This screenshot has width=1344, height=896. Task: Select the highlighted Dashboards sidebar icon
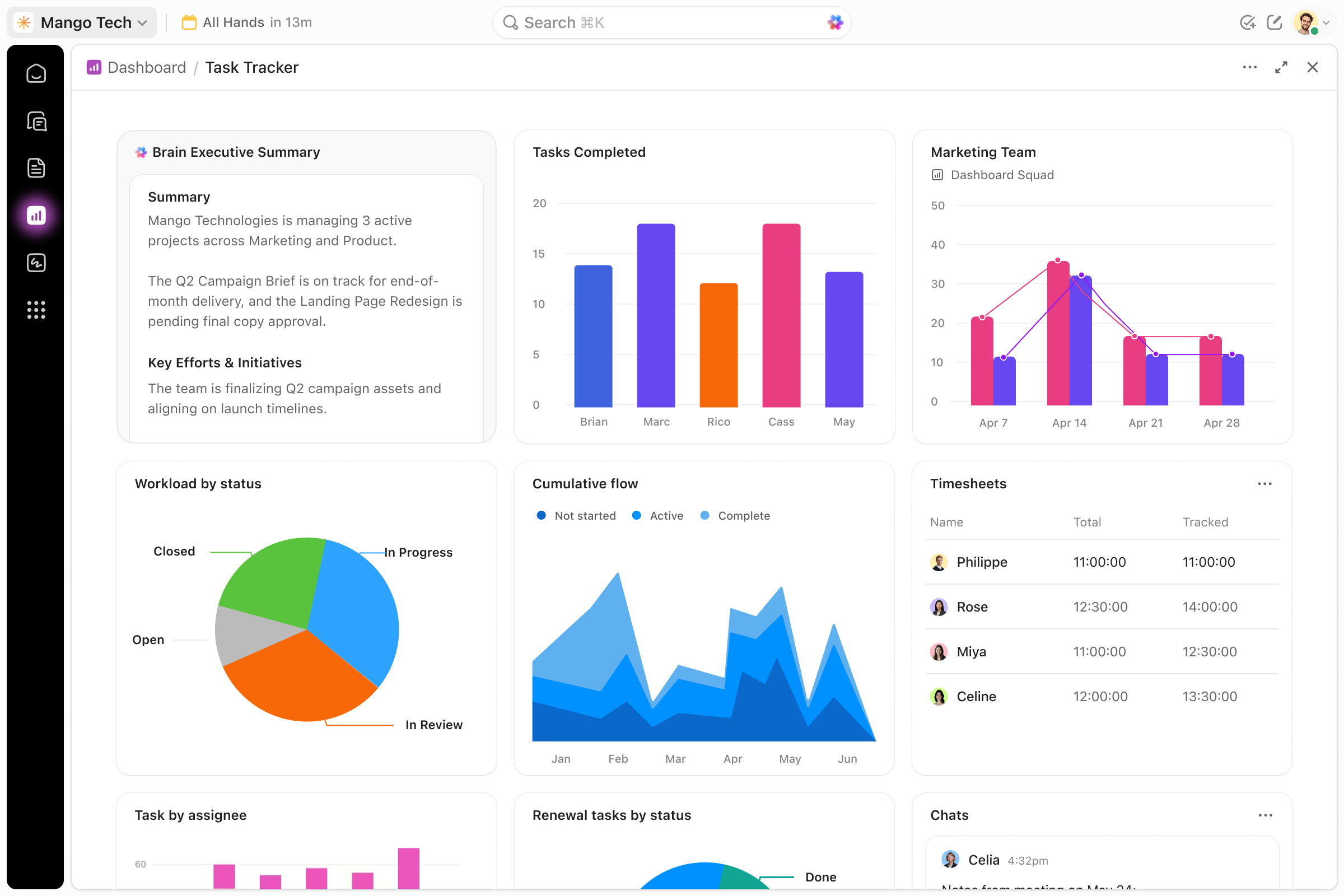point(35,216)
